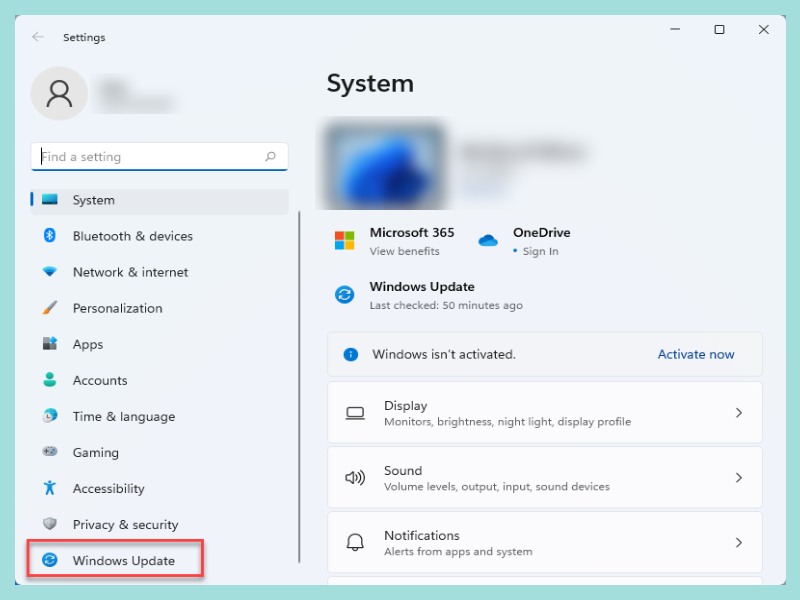Click the blurred desktop wallpaper thumbnail
Screen dimensions: 800x600
pos(385,165)
